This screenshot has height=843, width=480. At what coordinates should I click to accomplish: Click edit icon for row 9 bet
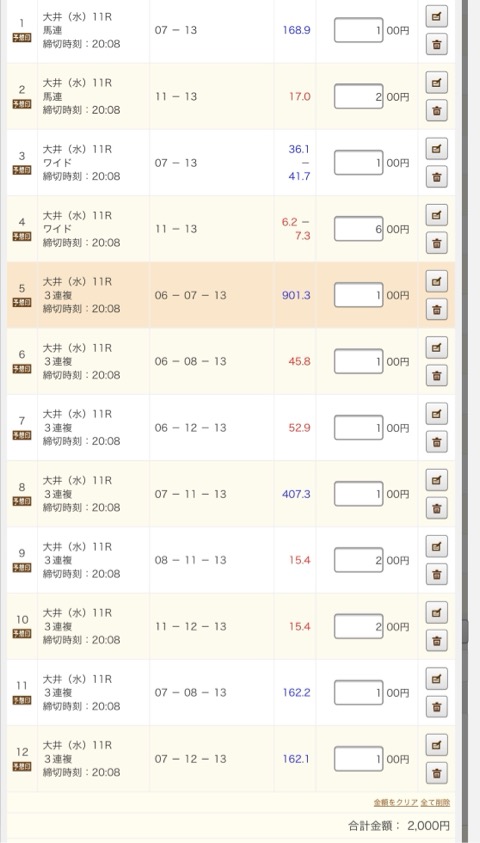(x=436, y=546)
